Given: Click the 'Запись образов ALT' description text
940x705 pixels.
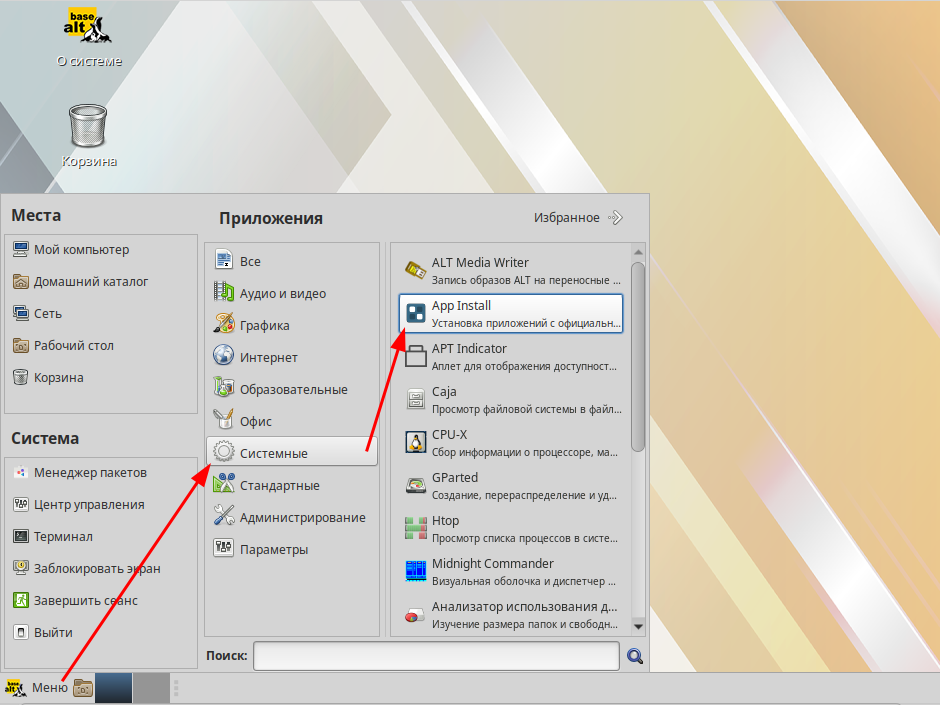Looking at the screenshot, I should (526, 280).
